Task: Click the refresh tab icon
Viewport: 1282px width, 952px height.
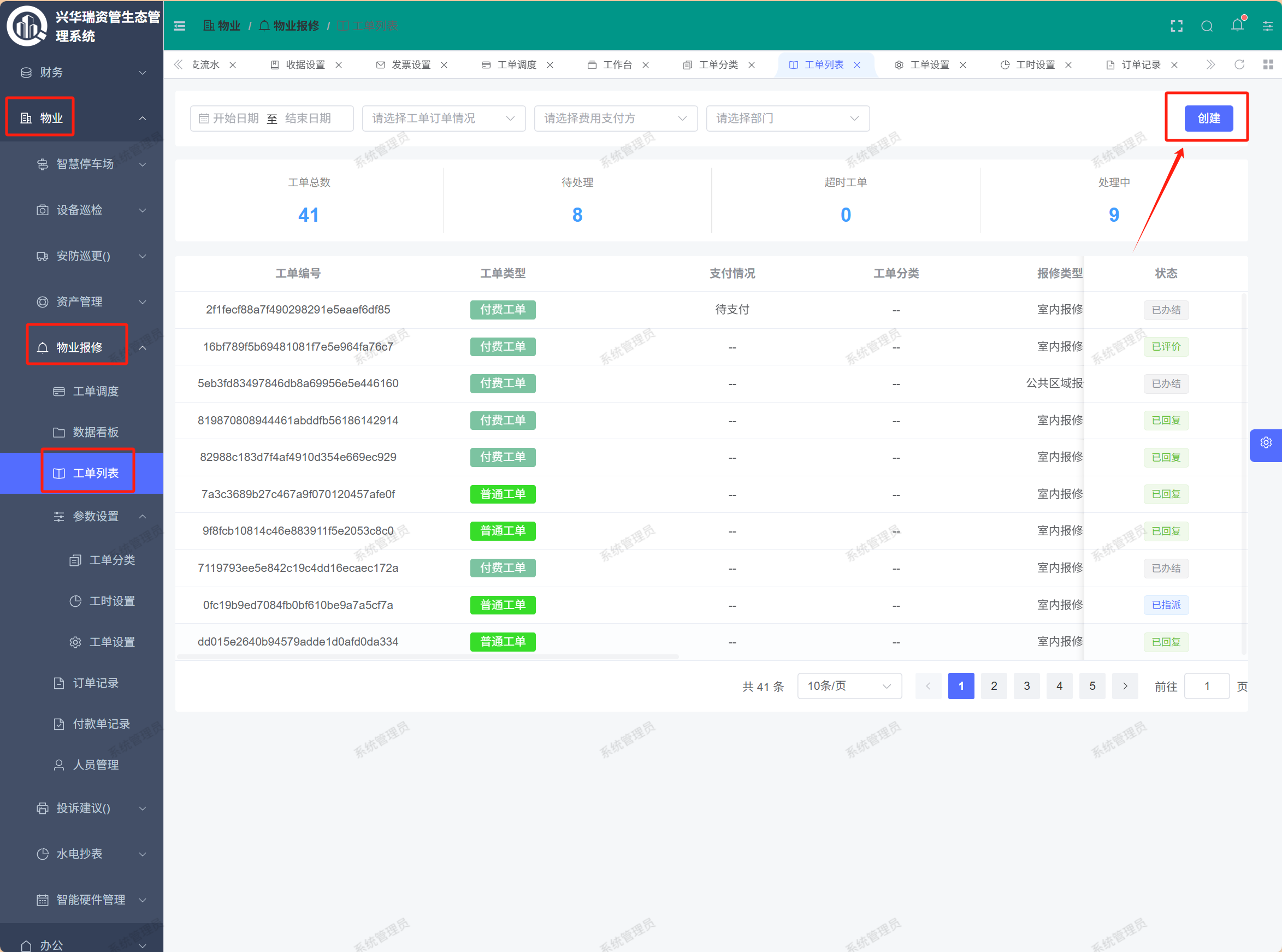Action: click(1239, 64)
